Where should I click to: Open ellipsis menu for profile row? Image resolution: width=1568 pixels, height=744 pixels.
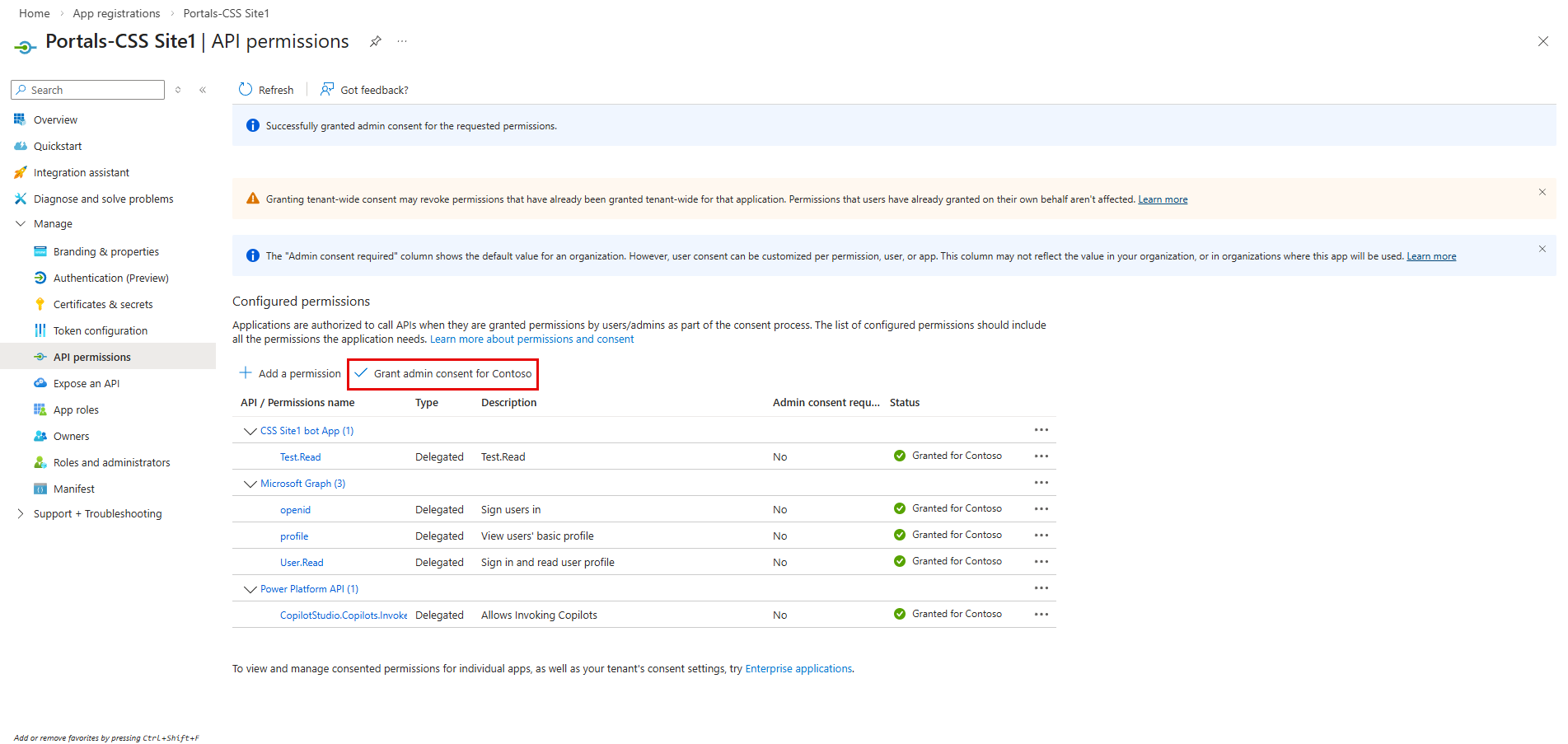1041,536
